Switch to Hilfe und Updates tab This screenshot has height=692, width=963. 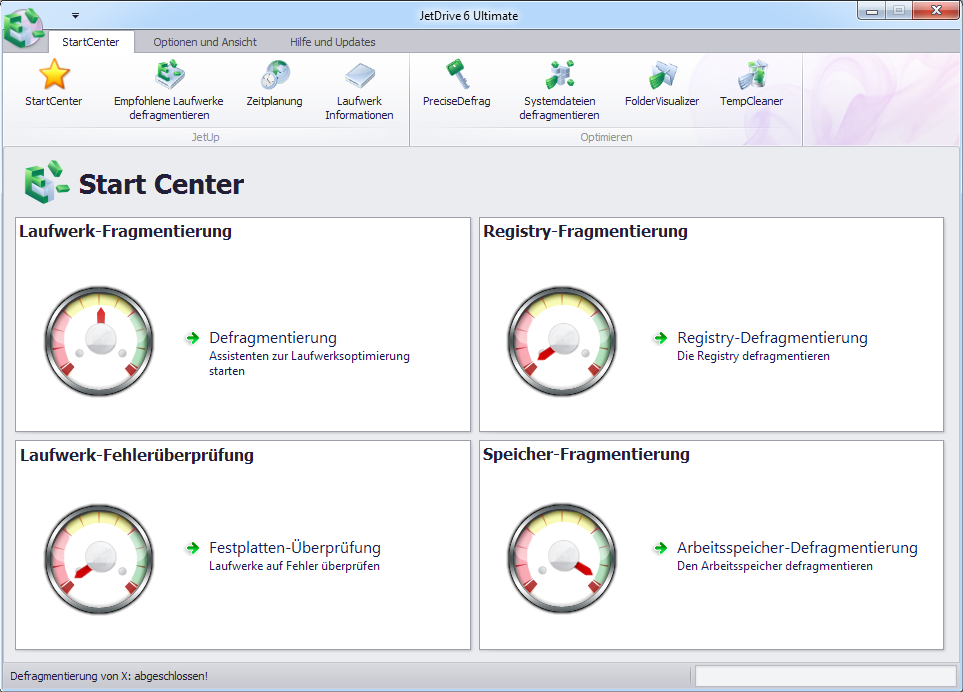pyautogui.click(x=333, y=42)
